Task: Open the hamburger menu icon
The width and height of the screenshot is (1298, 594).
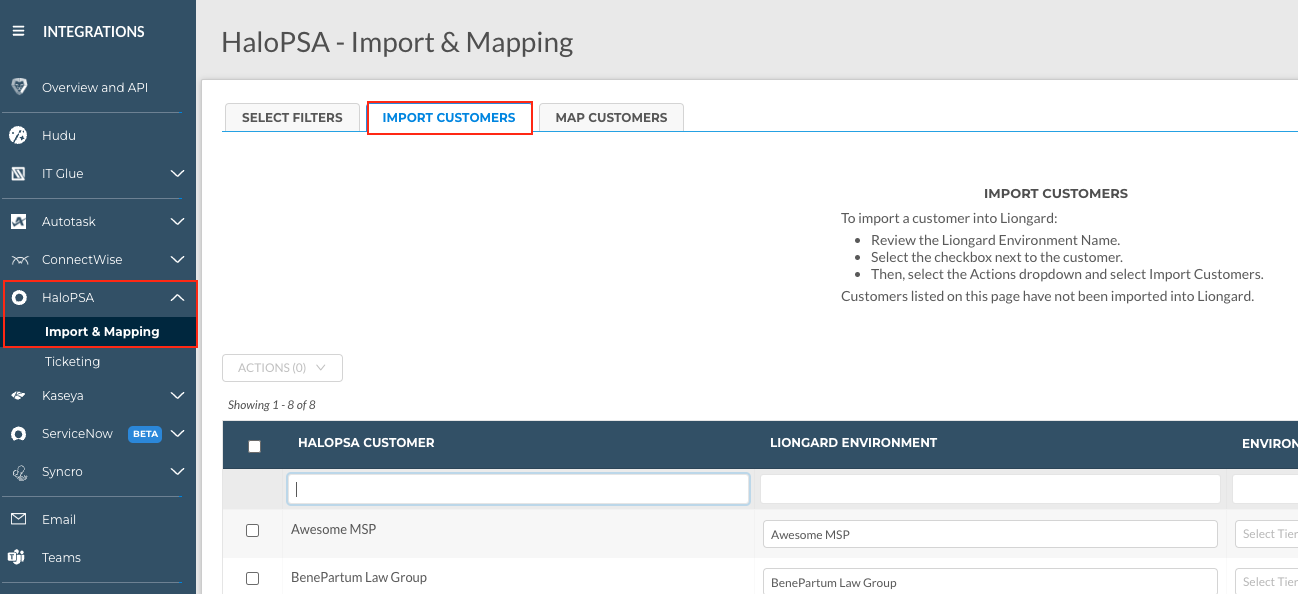Action: click(x=18, y=32)
